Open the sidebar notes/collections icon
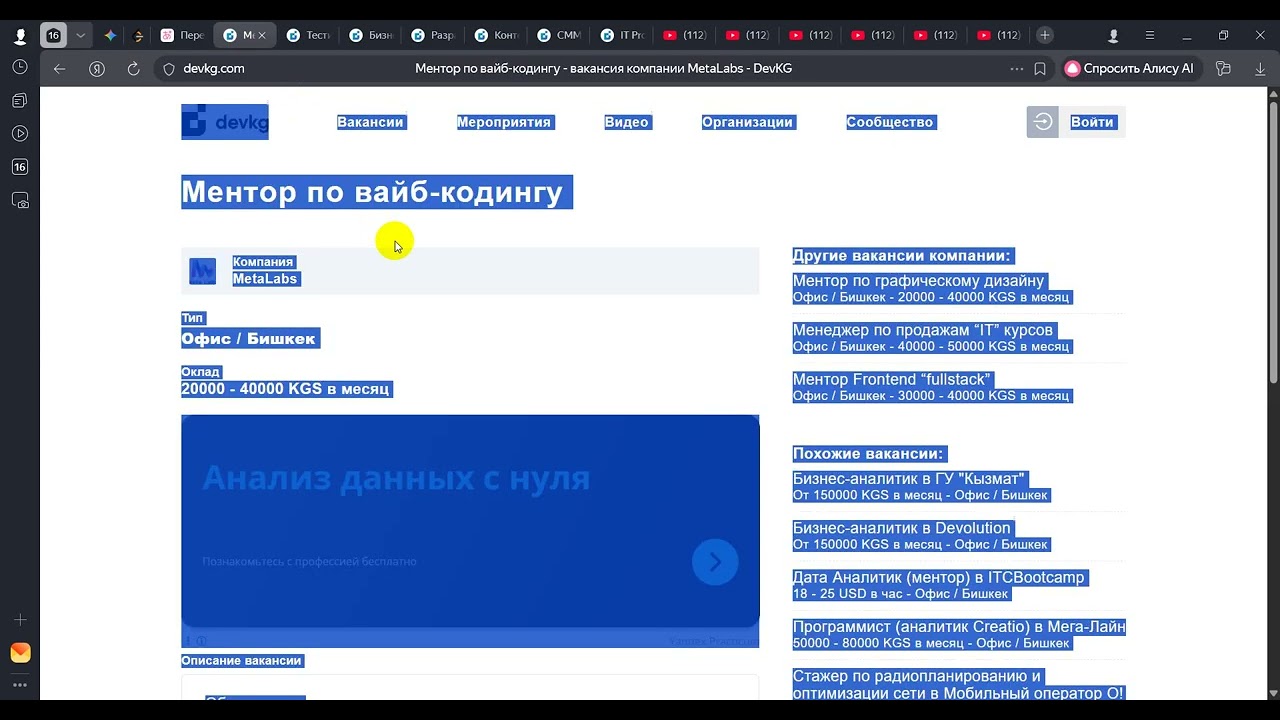The height and width of the screenshot is (720, 1280). pos(20,101)
